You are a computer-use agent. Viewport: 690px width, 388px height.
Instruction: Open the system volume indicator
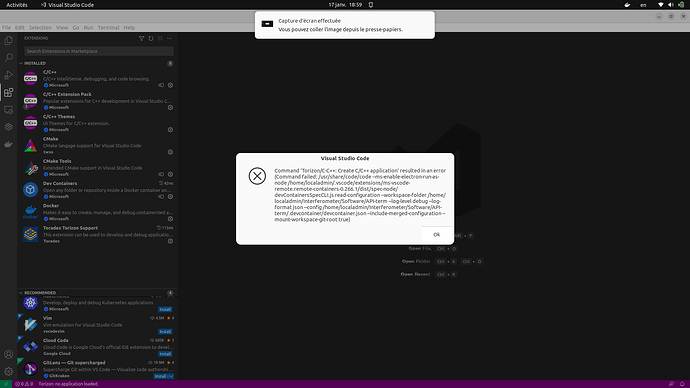tap(671, 5)
